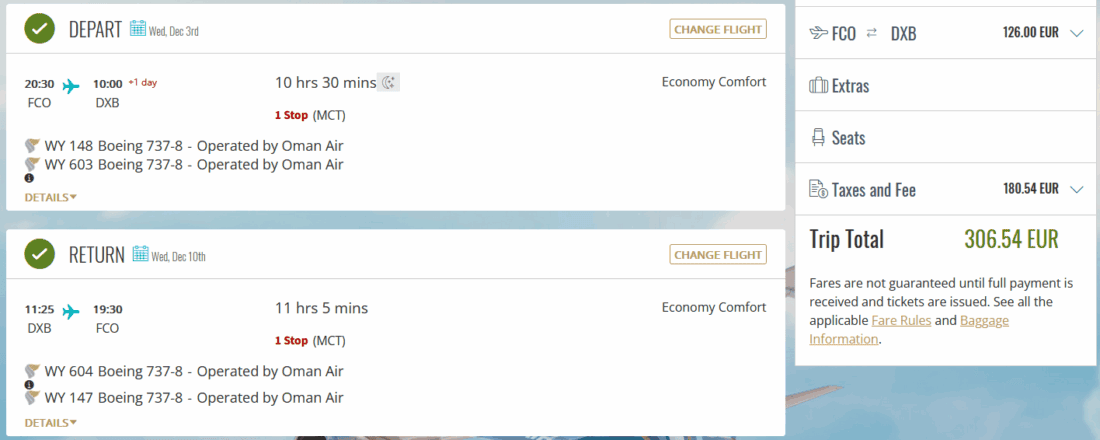Screen dimensions: 1100x440
Task: Expand the Taxes and Fee 180.54 EUR chevron
Action: coord(1076,190)
